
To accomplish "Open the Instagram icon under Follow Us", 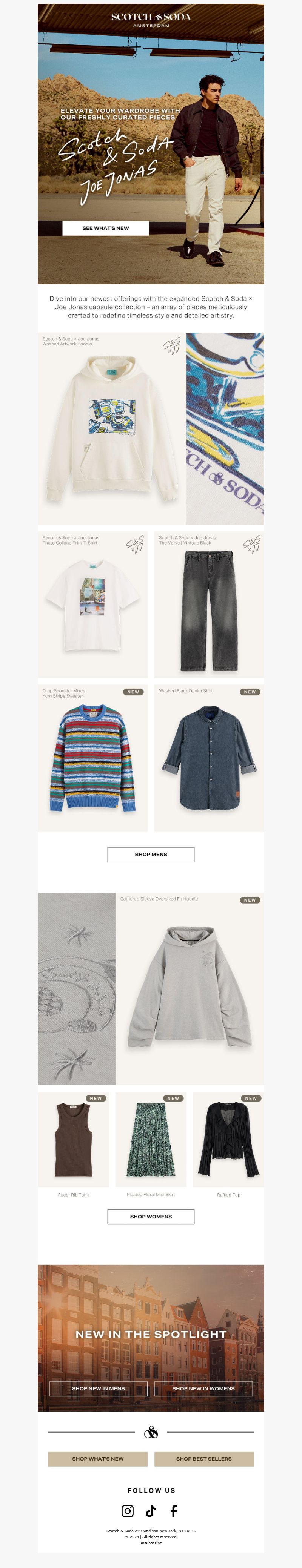I will 128,1511.
